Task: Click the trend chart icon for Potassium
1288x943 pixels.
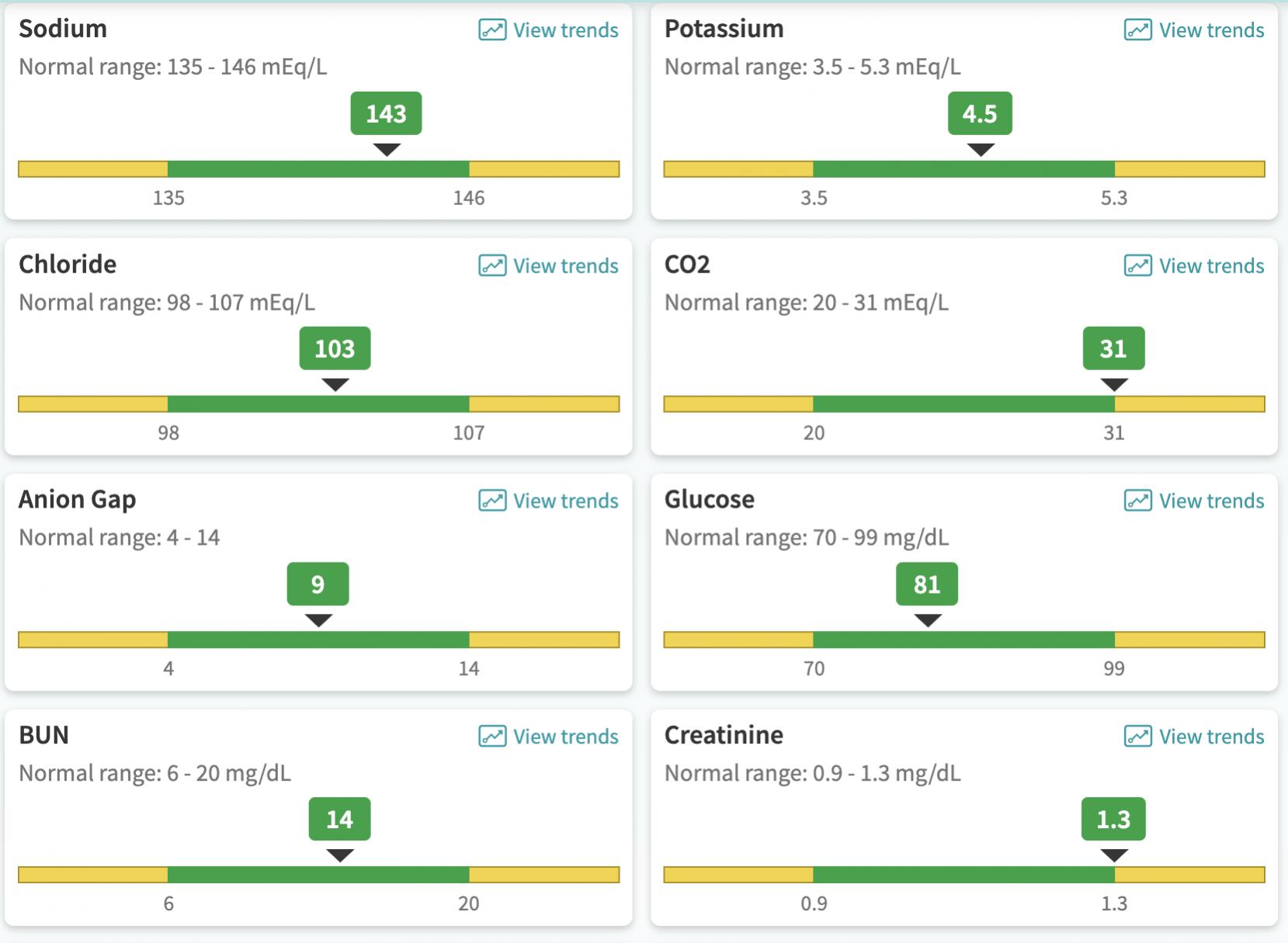Action: click(1137, 30)
